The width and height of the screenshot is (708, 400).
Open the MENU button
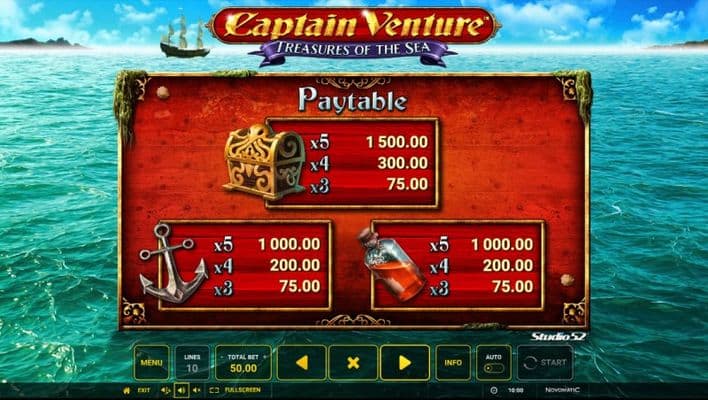click(151, 362)
